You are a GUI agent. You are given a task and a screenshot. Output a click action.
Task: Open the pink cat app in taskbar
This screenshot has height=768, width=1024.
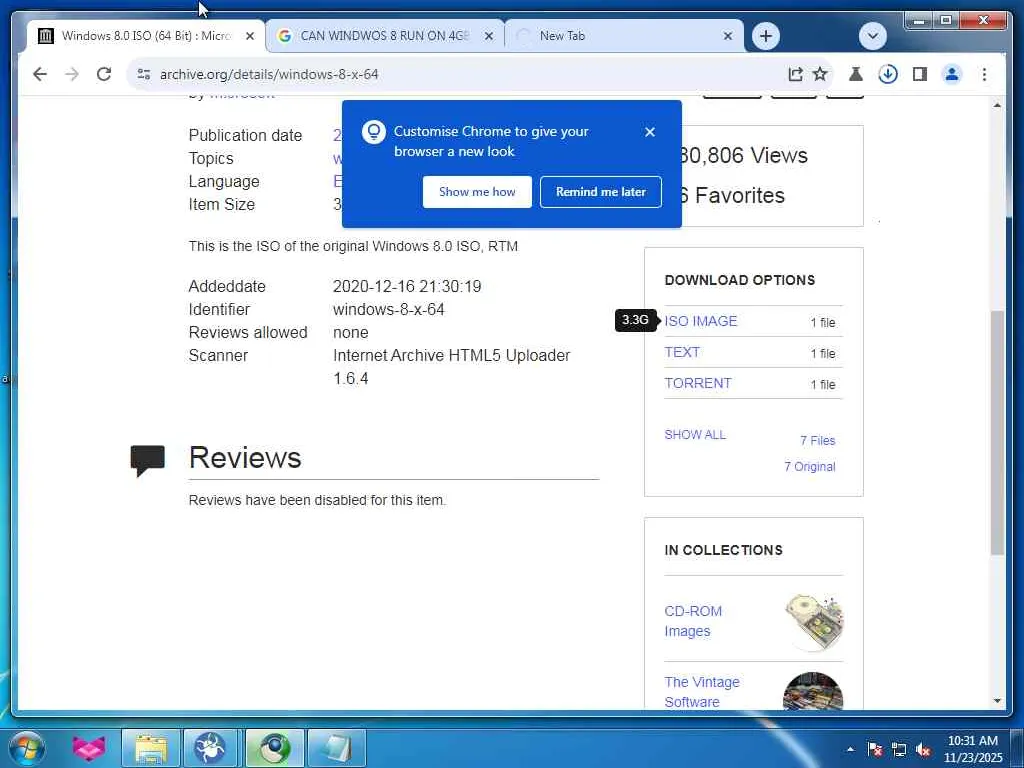[89, 748]
